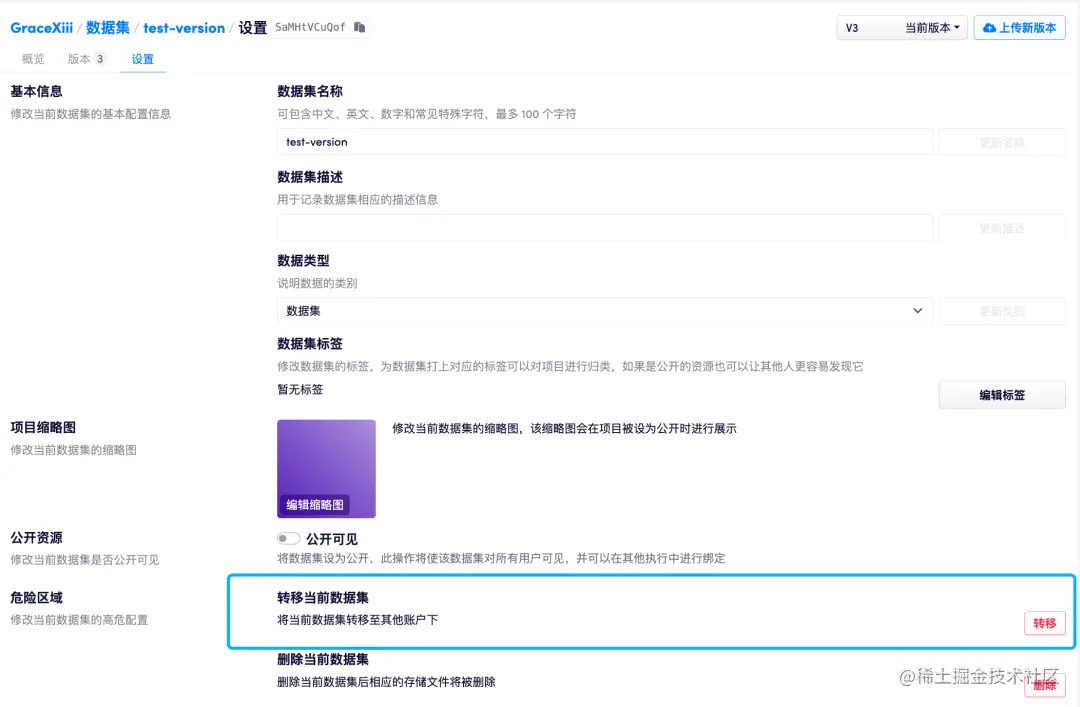Click the red 删除 button

tap(1044, 686)
